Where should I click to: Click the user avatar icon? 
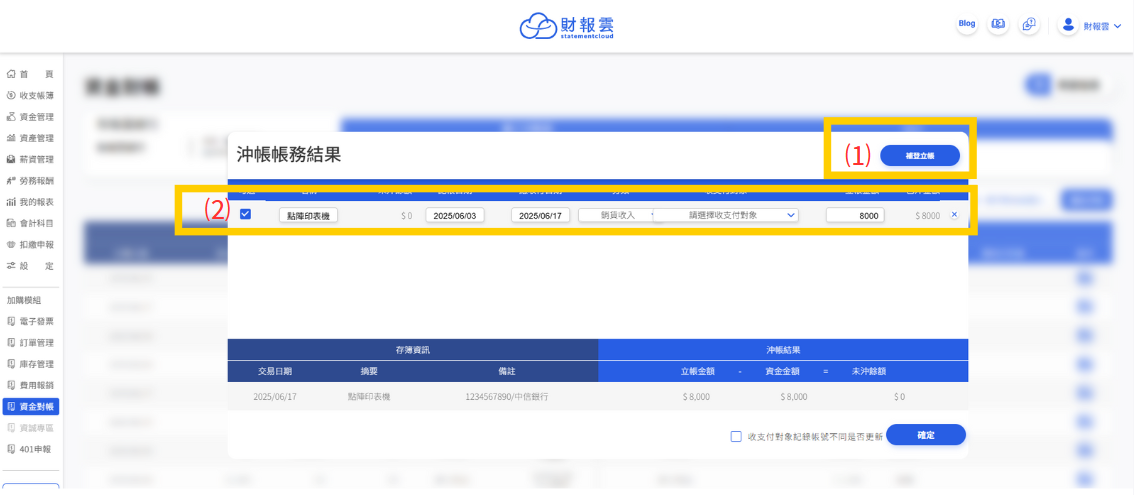coord(1068,26)
